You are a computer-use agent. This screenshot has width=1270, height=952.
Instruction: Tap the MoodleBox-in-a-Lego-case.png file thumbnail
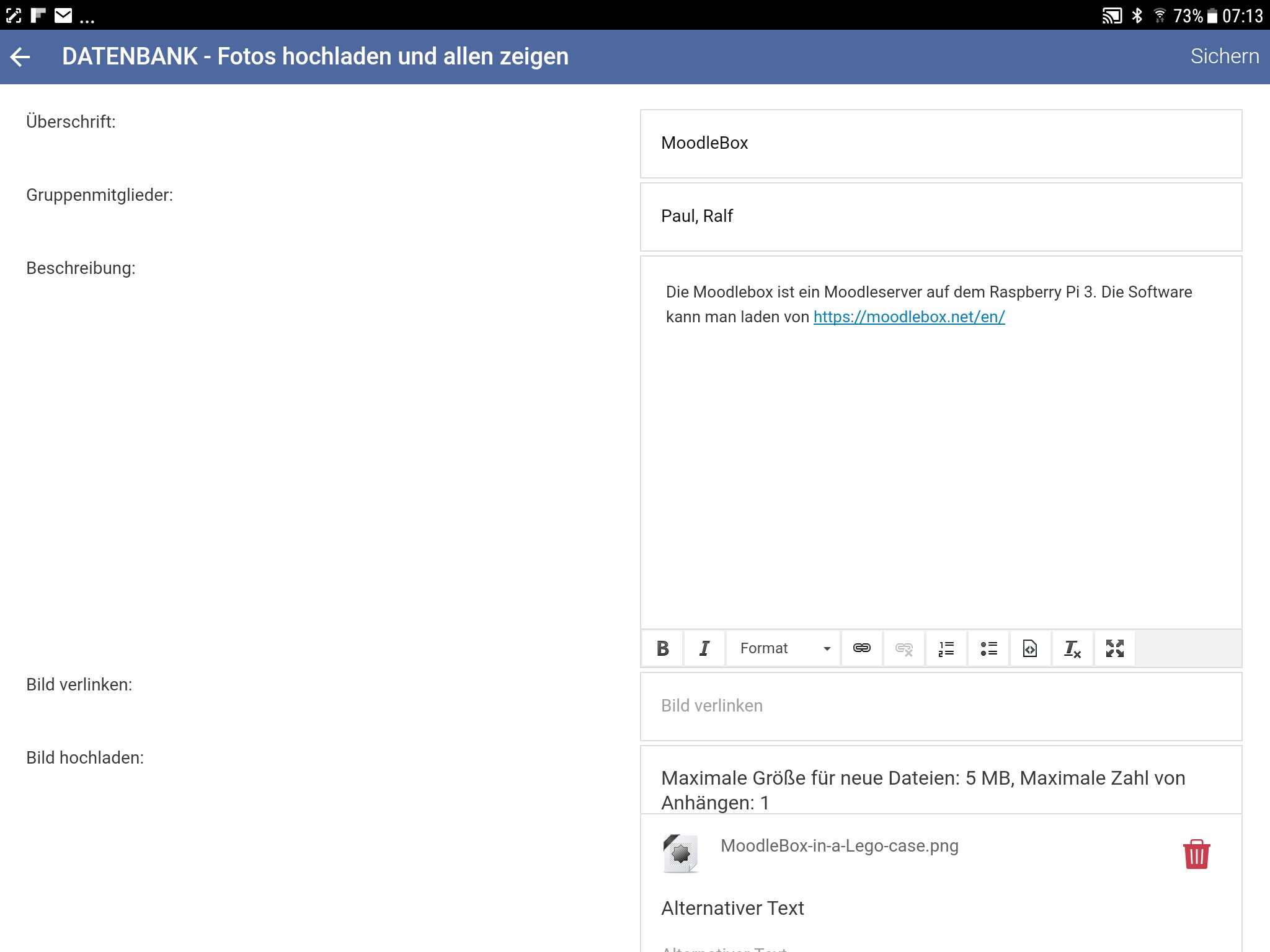681,853
